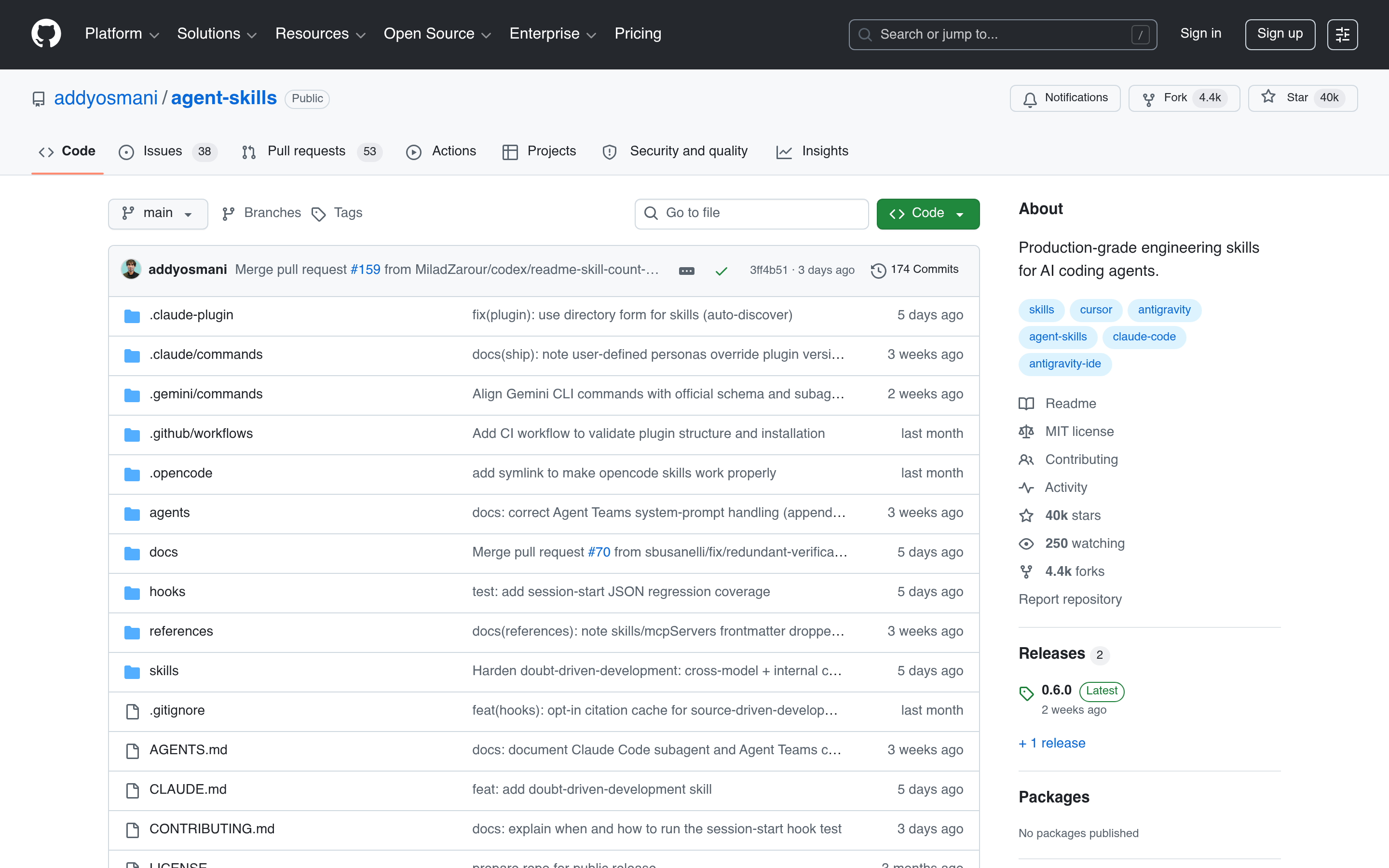The height and width of the screenshot is (868, 1389).
Task: Open Security and quality tab
Action: pos(675,151)
